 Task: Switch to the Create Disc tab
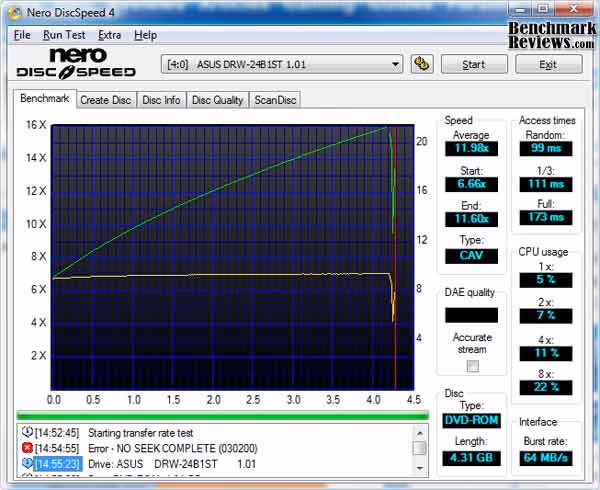pyautogui.click(x=106, y=100)
